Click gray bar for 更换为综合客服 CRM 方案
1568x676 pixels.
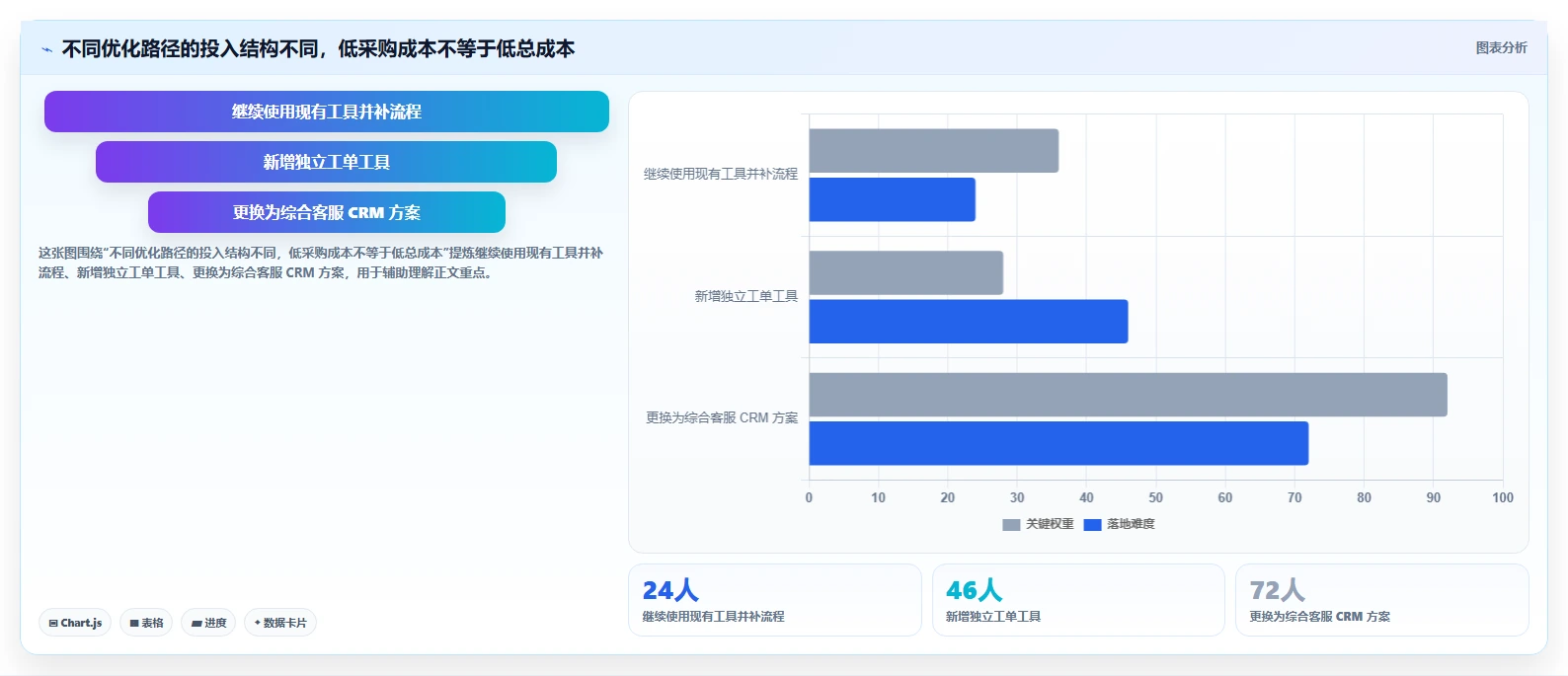[1129, 395]
